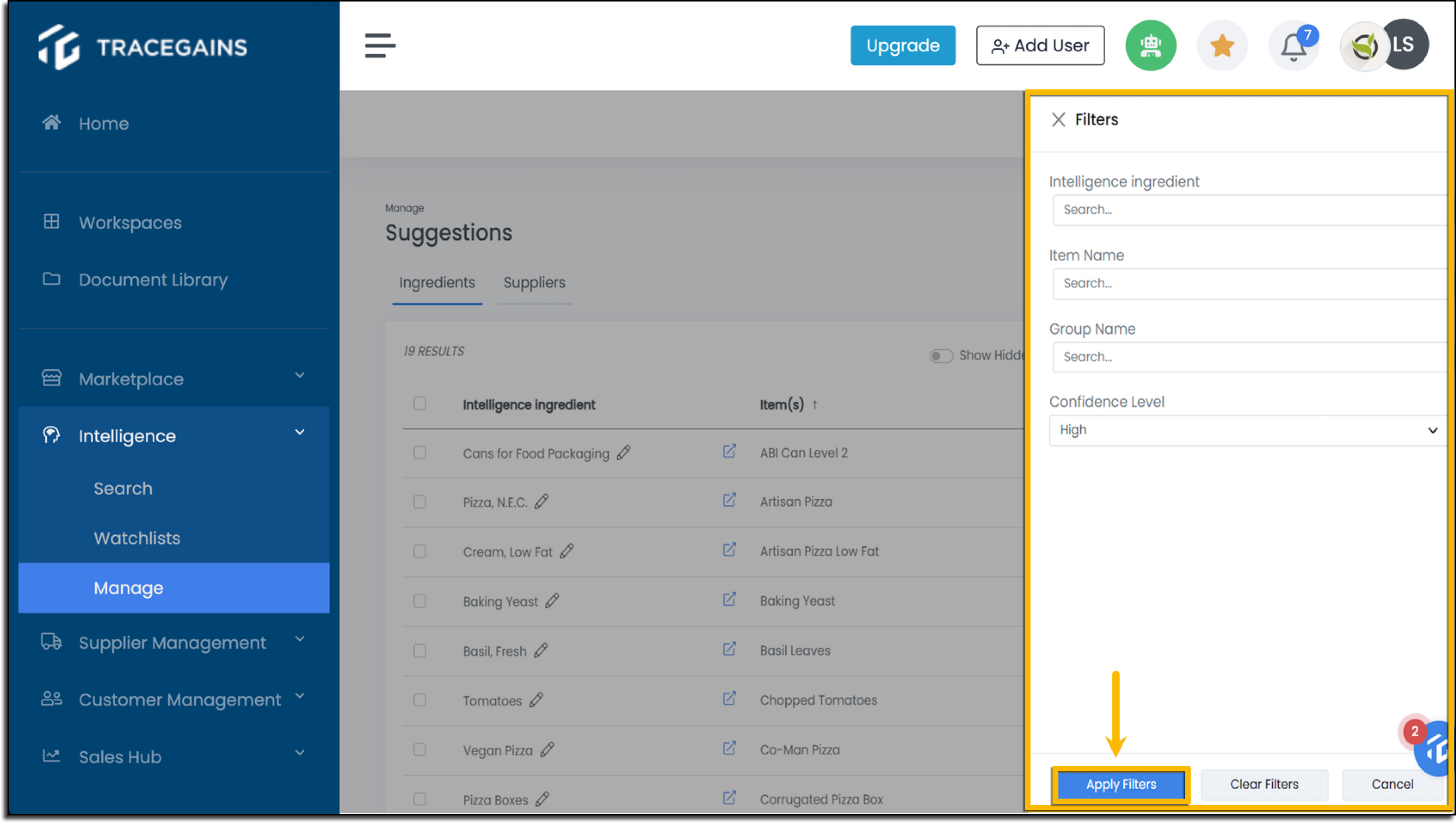Open the green robot assistant icon

coord(1151,45)
